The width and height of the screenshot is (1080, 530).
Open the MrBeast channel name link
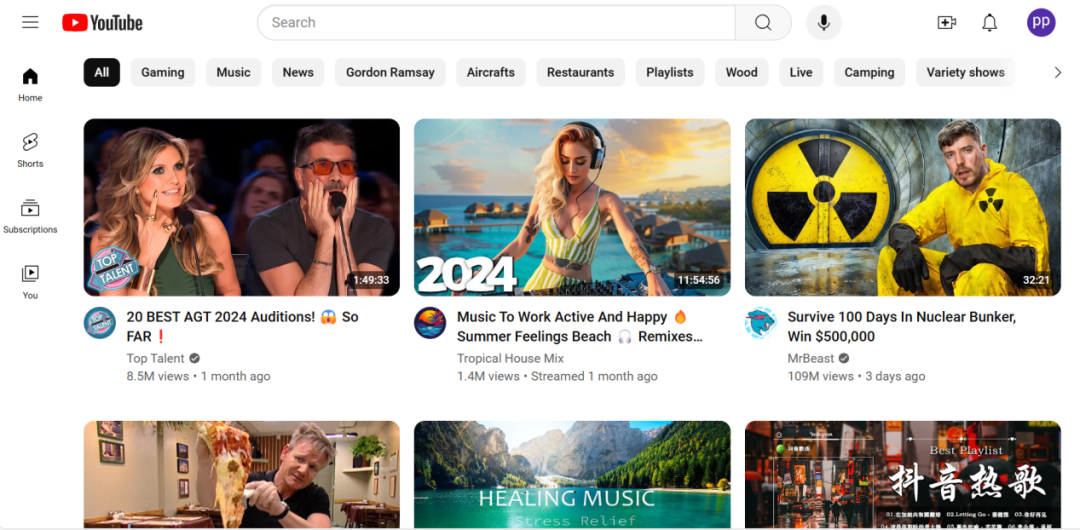click(x=811, y=358)
